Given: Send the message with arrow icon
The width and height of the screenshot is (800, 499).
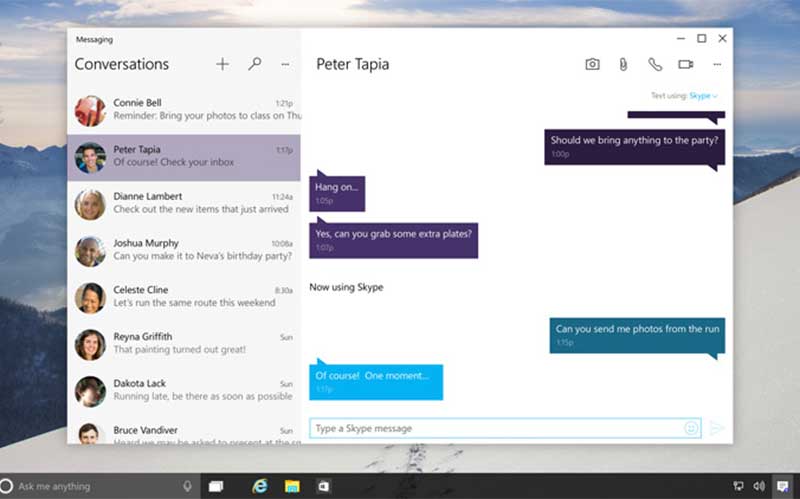Looking at the screenshot, I should (x=716, y=428).
